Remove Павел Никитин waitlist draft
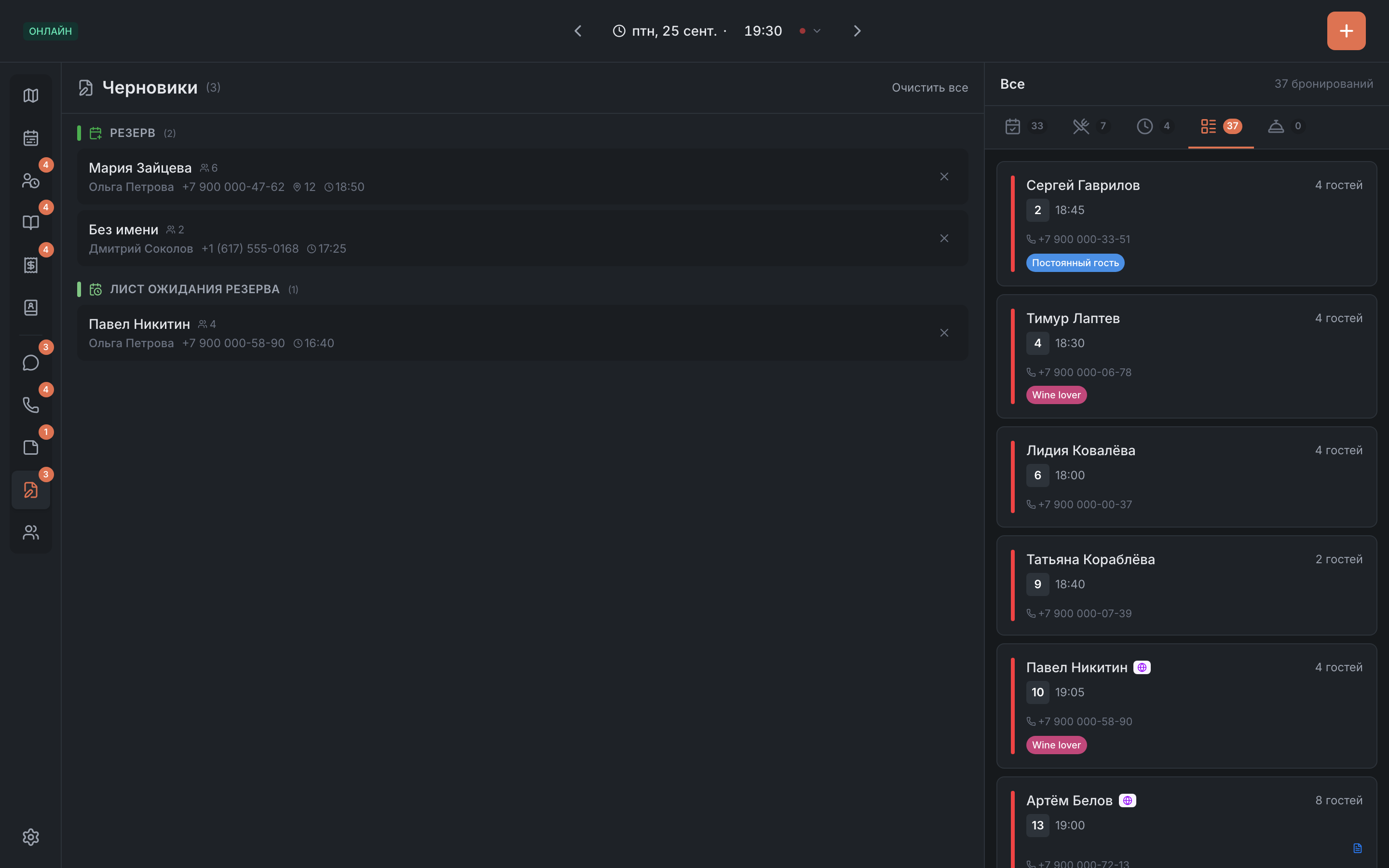 tap(944, 333)
